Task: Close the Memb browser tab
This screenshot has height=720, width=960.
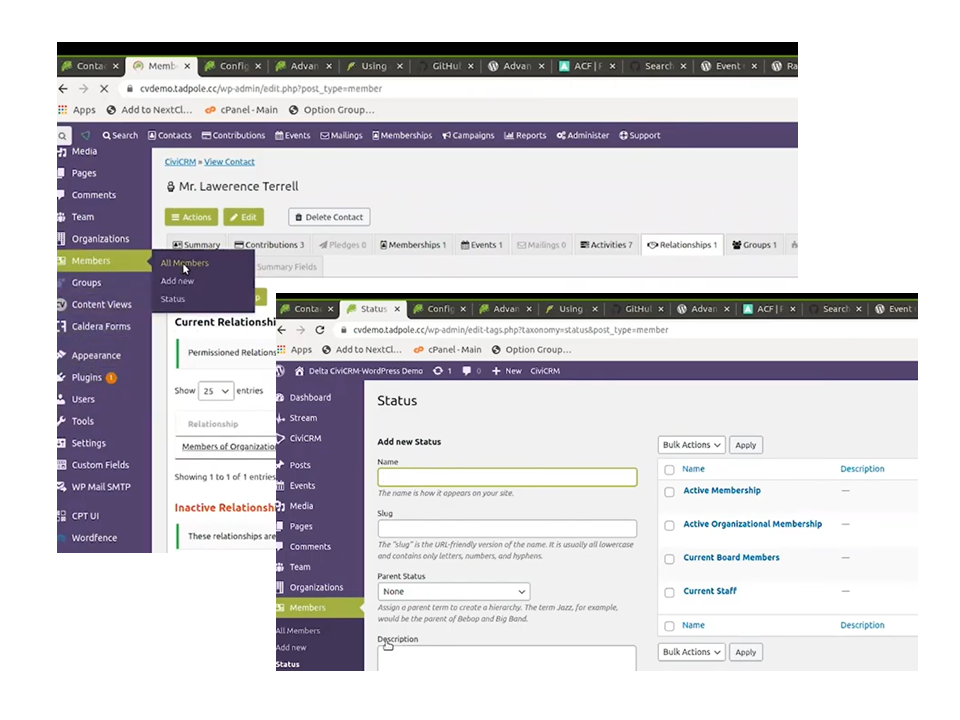Action: tap(187, 66)
